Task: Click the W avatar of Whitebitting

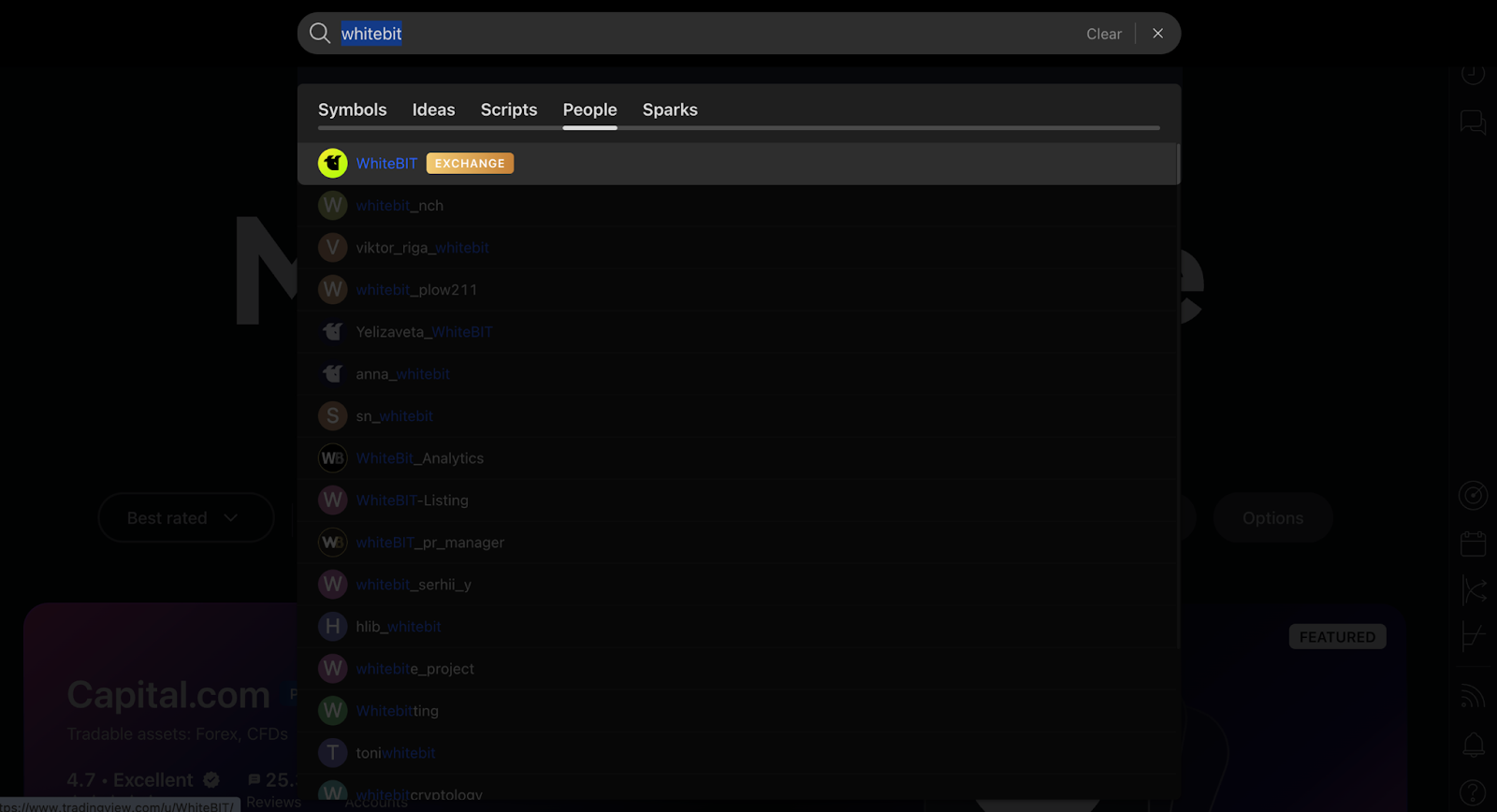Action: pyautogui.click(x=332, y=711)
